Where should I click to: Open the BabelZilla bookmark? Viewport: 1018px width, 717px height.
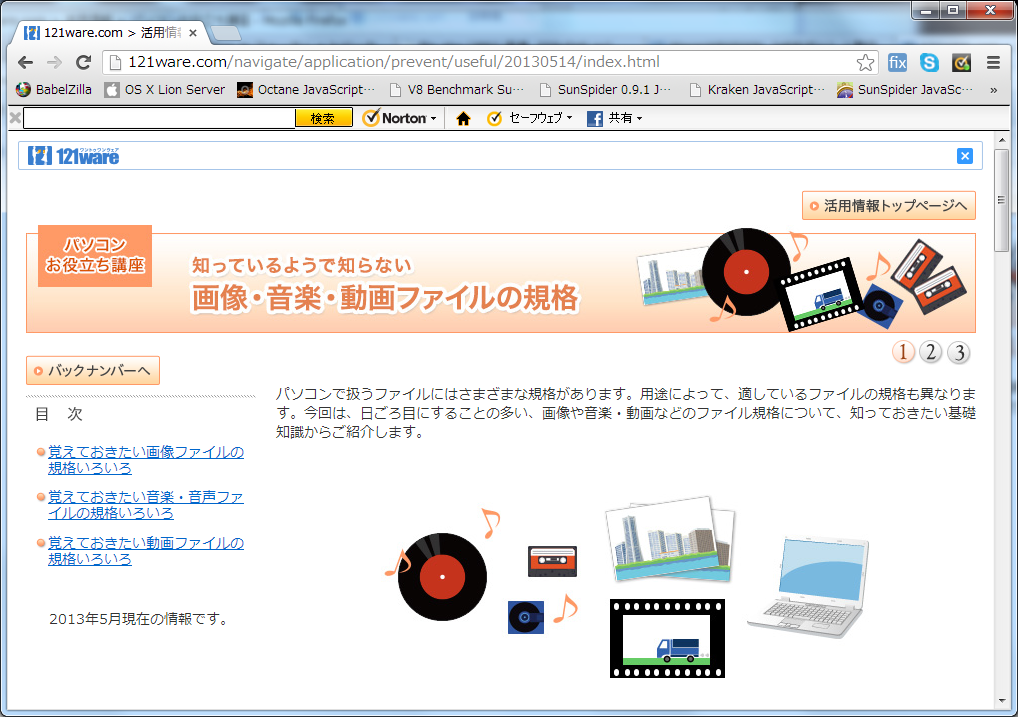click(x=54, y=89)
